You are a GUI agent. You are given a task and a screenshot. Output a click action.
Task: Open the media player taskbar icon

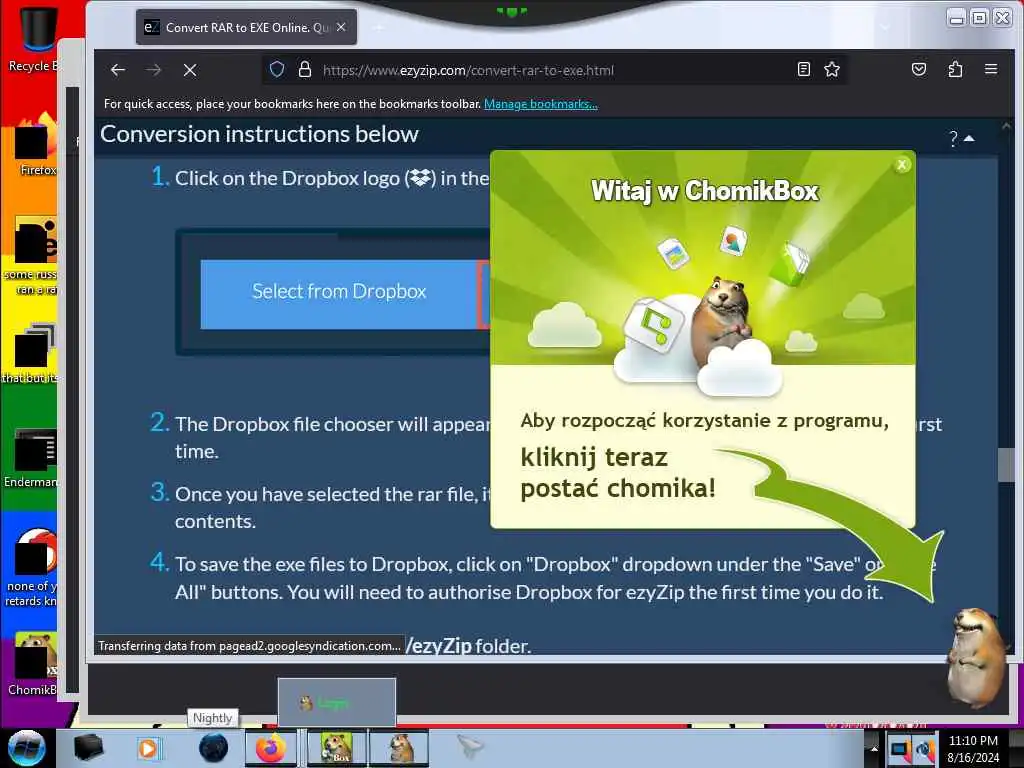[148, 748]
